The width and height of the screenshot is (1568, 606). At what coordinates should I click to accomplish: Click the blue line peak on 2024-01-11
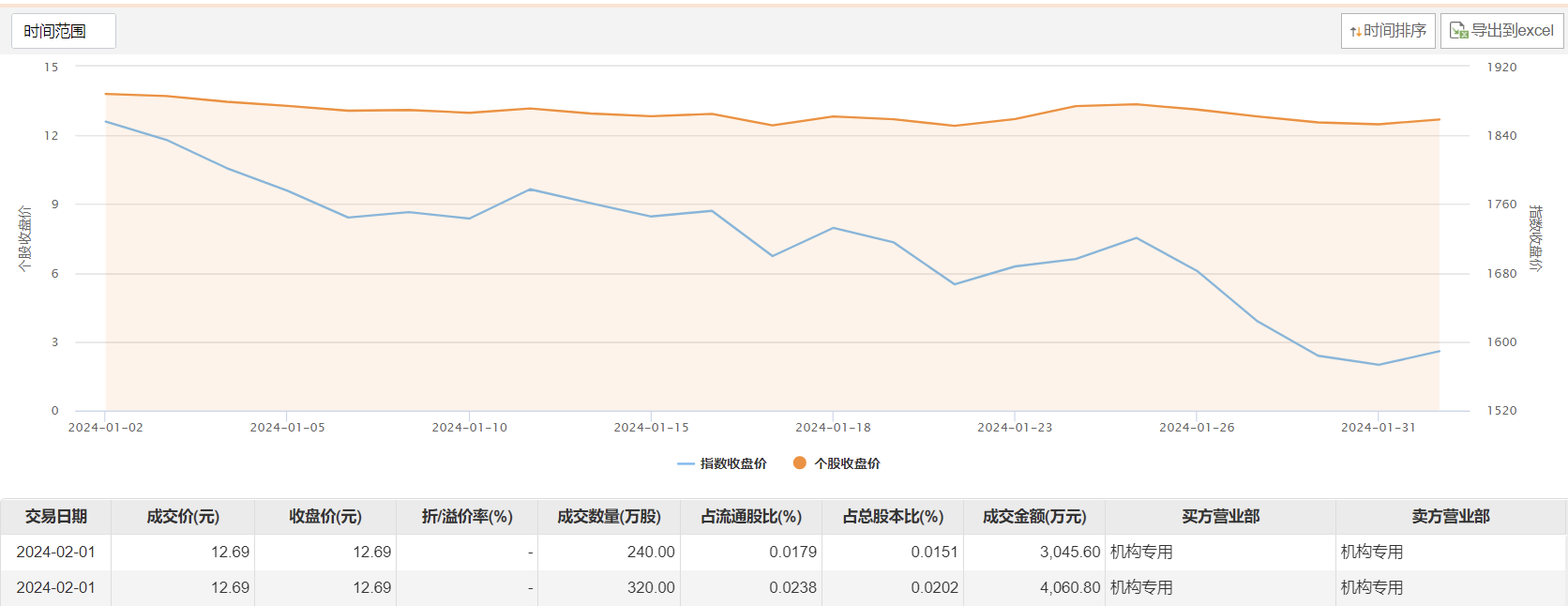[x=531, y=189]
